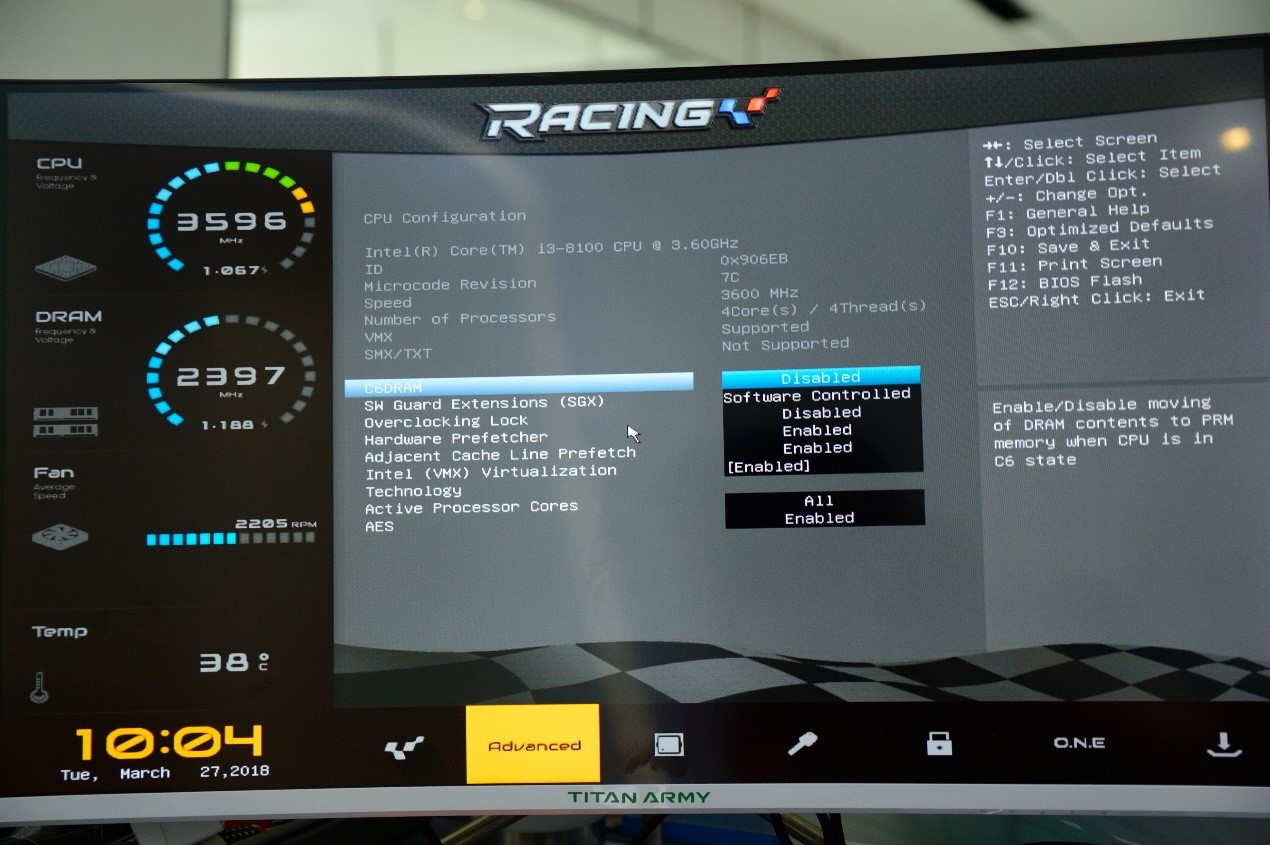Open the Security padlock icon tab

[x=939, y=743]
